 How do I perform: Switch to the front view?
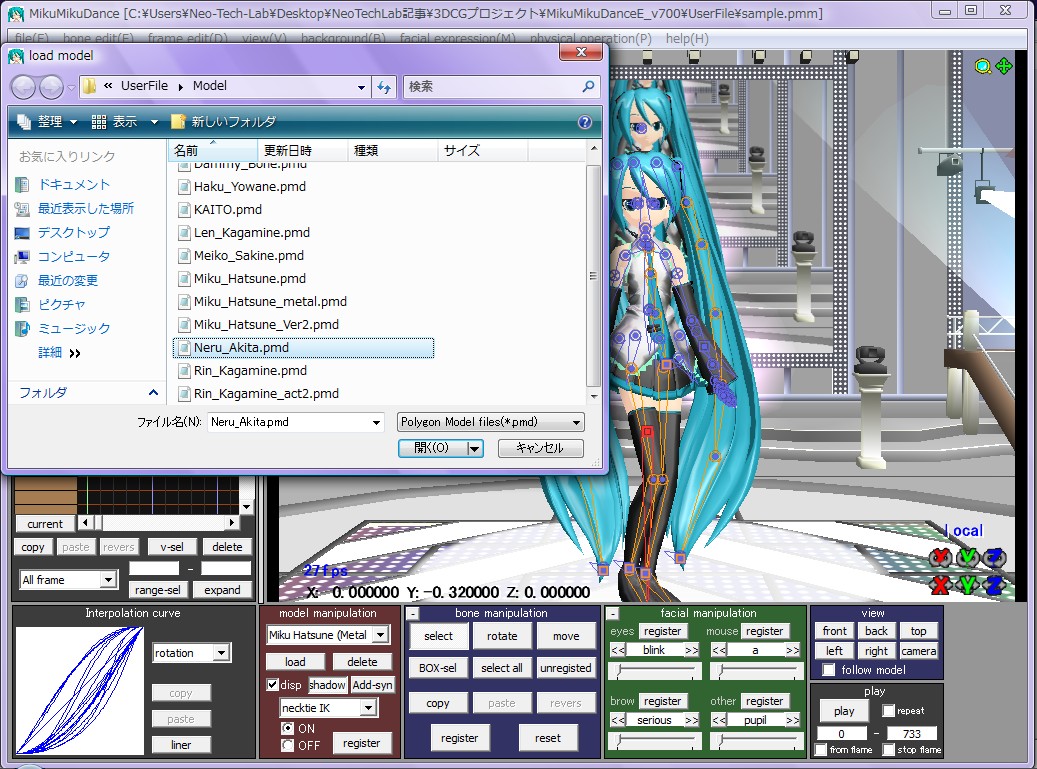pos(835,631)
